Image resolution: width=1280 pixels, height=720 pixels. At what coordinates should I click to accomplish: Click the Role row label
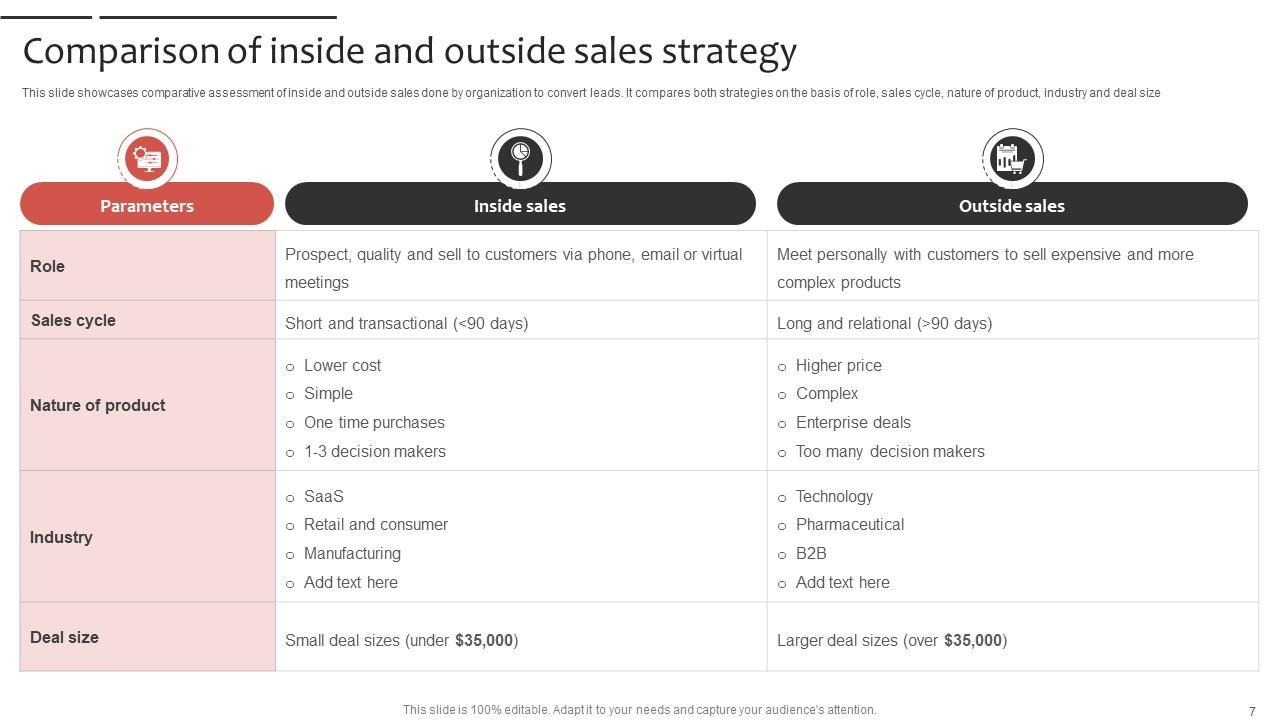tap(48, 266)
